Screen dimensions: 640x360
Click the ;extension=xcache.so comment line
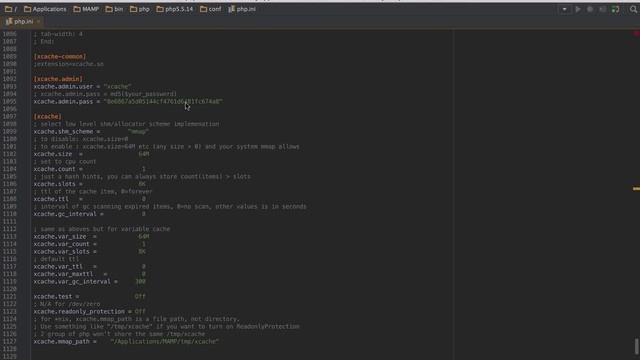(69, 64)
